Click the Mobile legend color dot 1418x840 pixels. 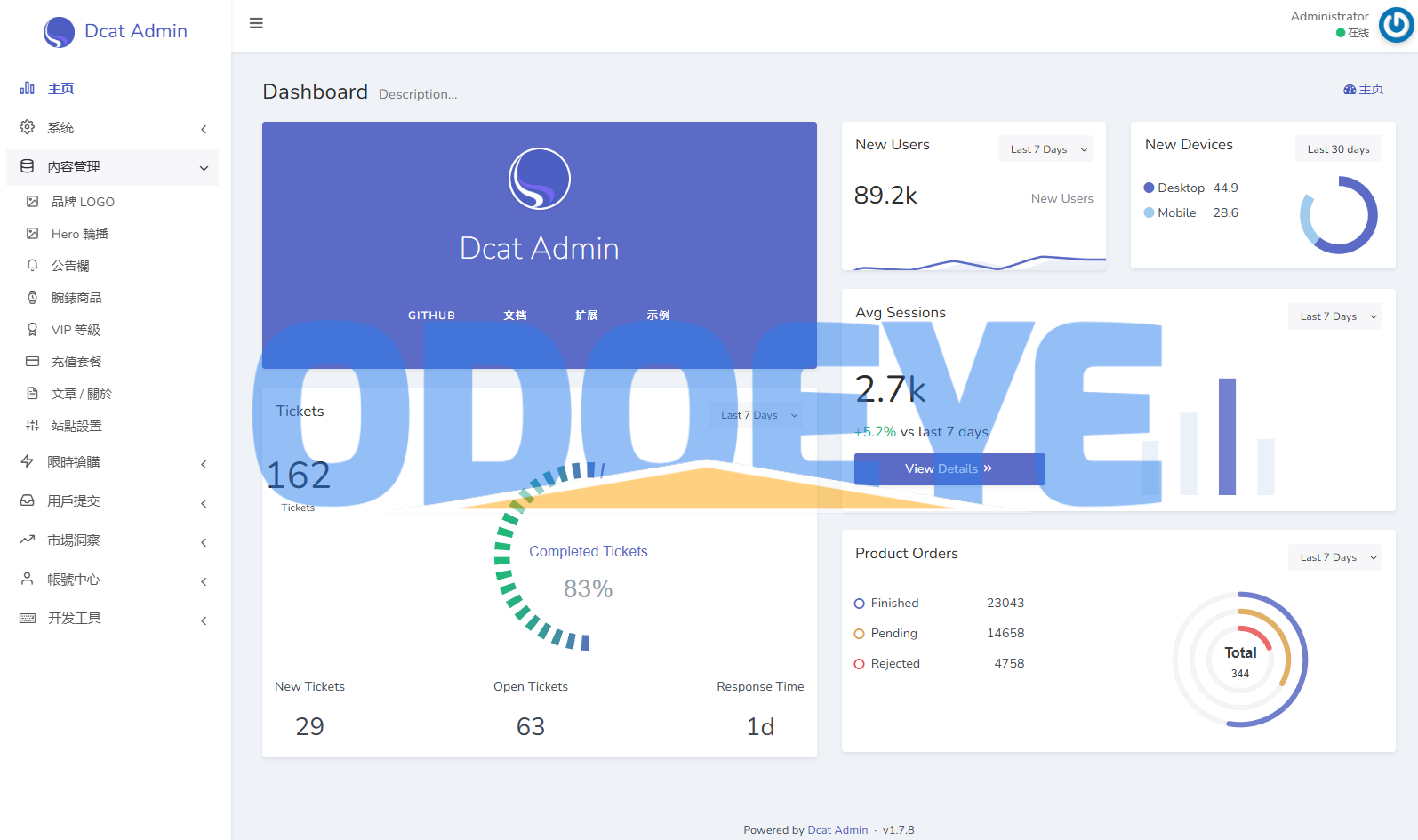pos(1149,212)
